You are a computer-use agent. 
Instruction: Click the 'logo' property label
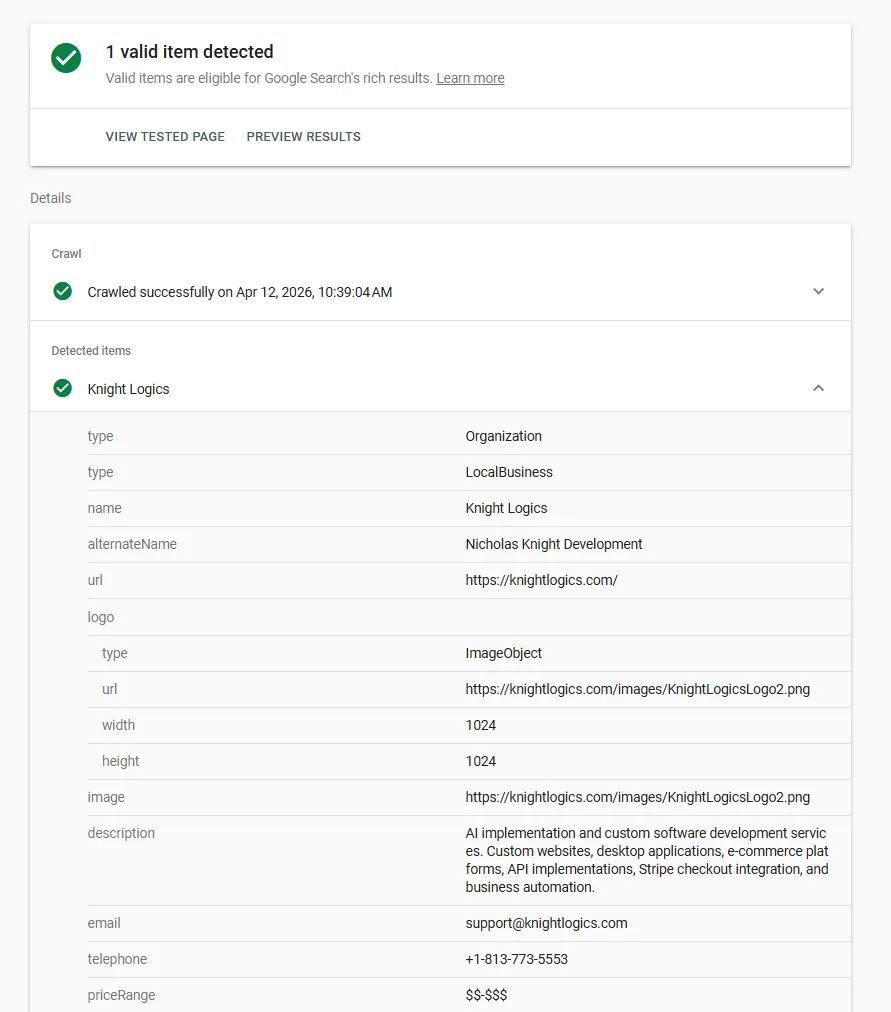(101, 617)
